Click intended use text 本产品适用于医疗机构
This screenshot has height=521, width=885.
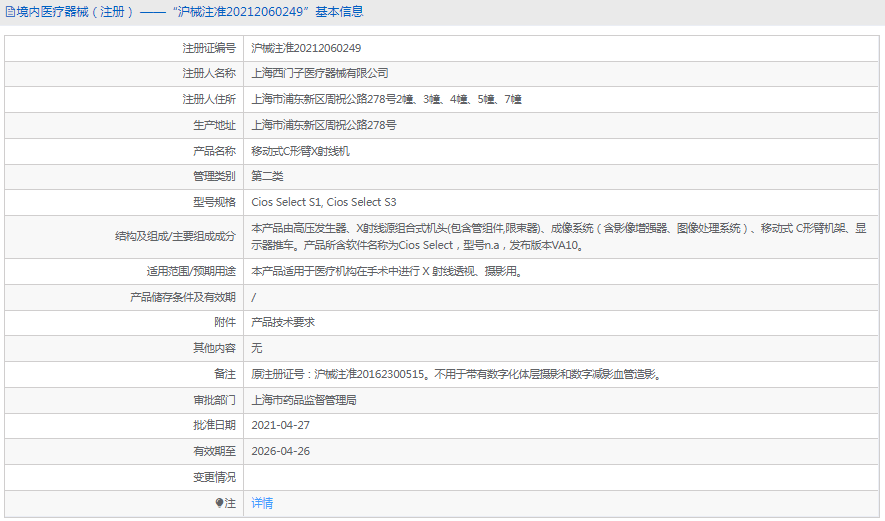click(x=387, y=272)
